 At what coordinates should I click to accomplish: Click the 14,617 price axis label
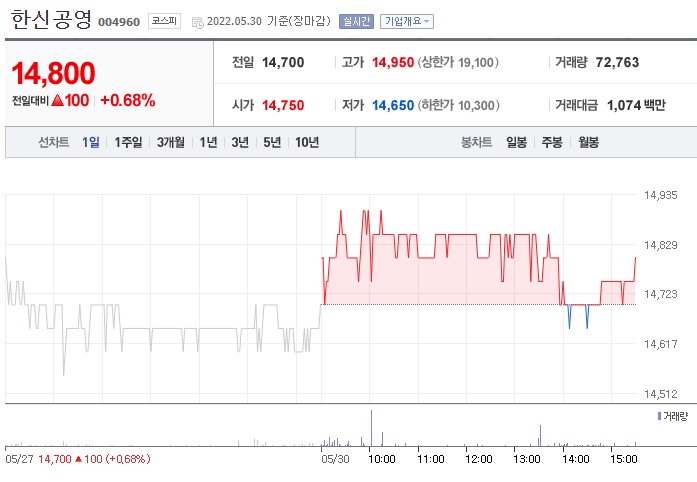pos(661,344)
